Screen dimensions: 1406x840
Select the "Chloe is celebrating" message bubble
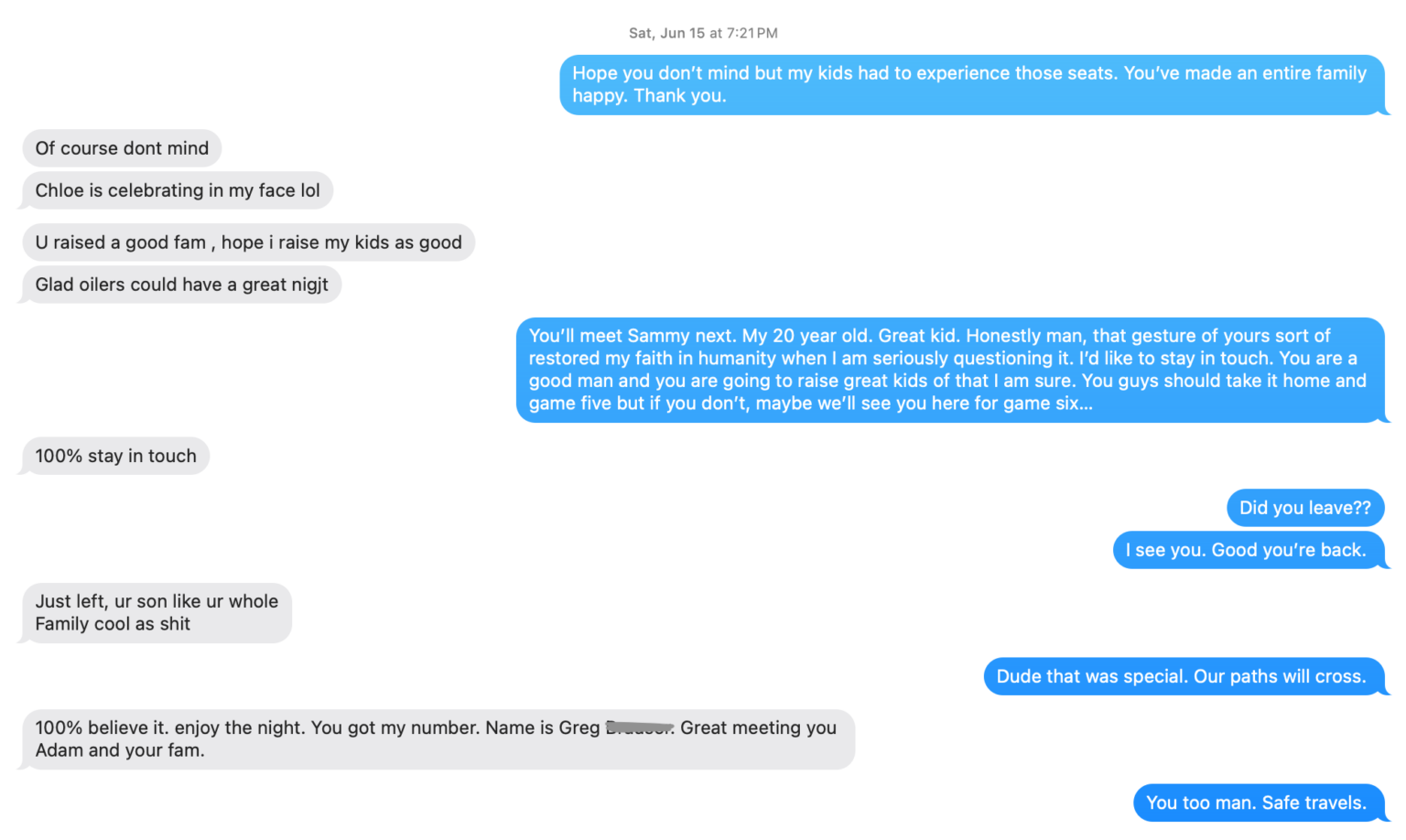(178, 190)
